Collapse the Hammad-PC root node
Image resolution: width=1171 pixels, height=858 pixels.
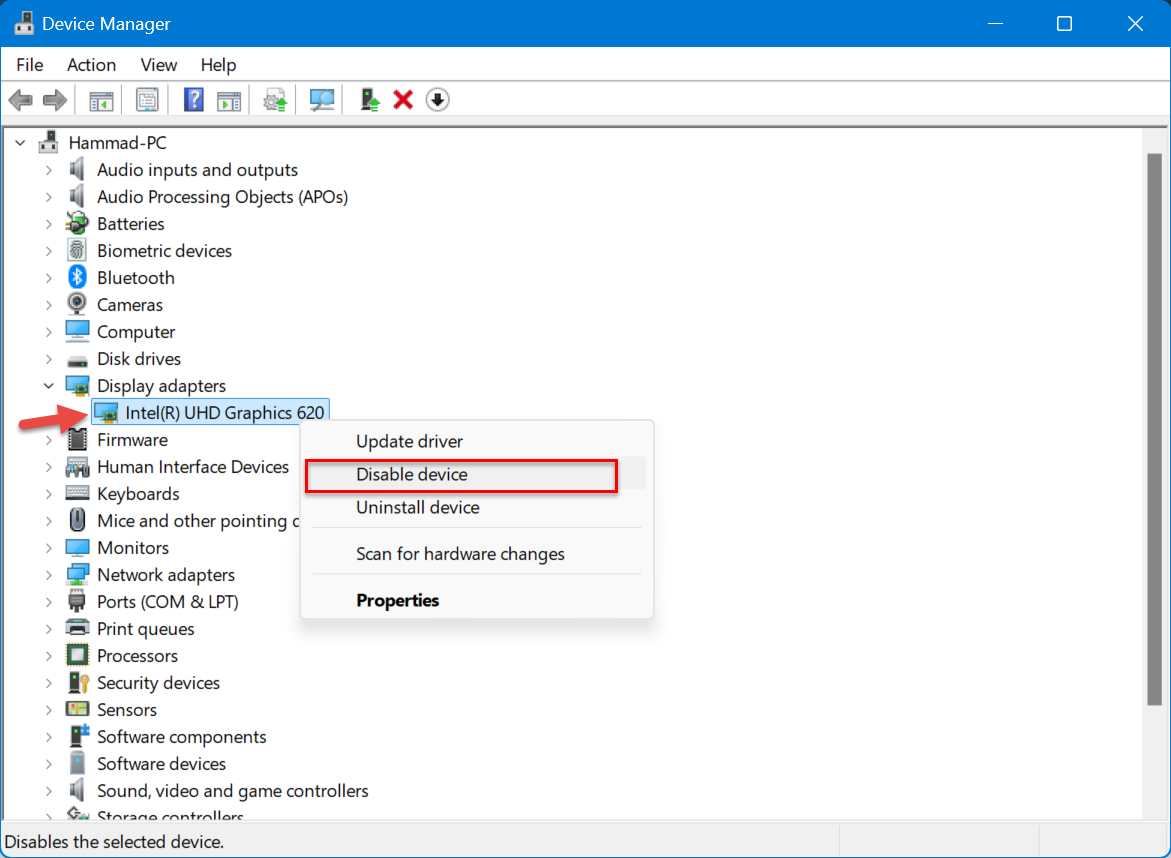[x=20, y=143]
